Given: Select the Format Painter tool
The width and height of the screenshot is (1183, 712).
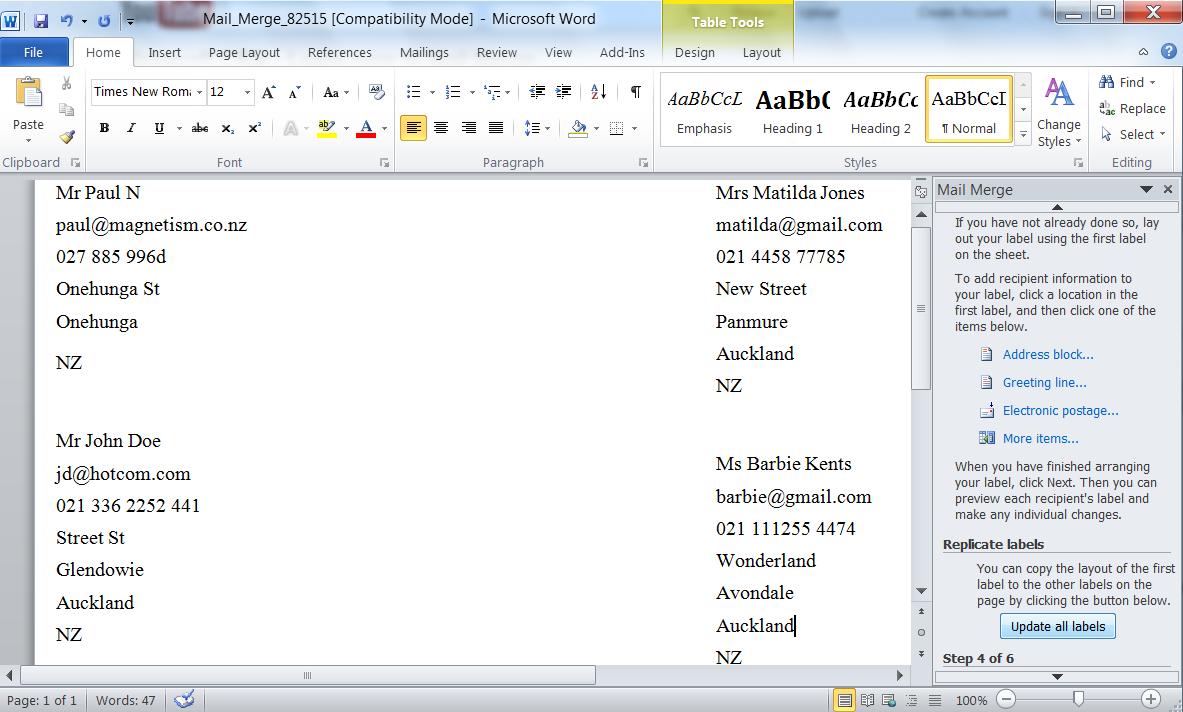Looking at the screenshot, I should (x=67, y=135).
